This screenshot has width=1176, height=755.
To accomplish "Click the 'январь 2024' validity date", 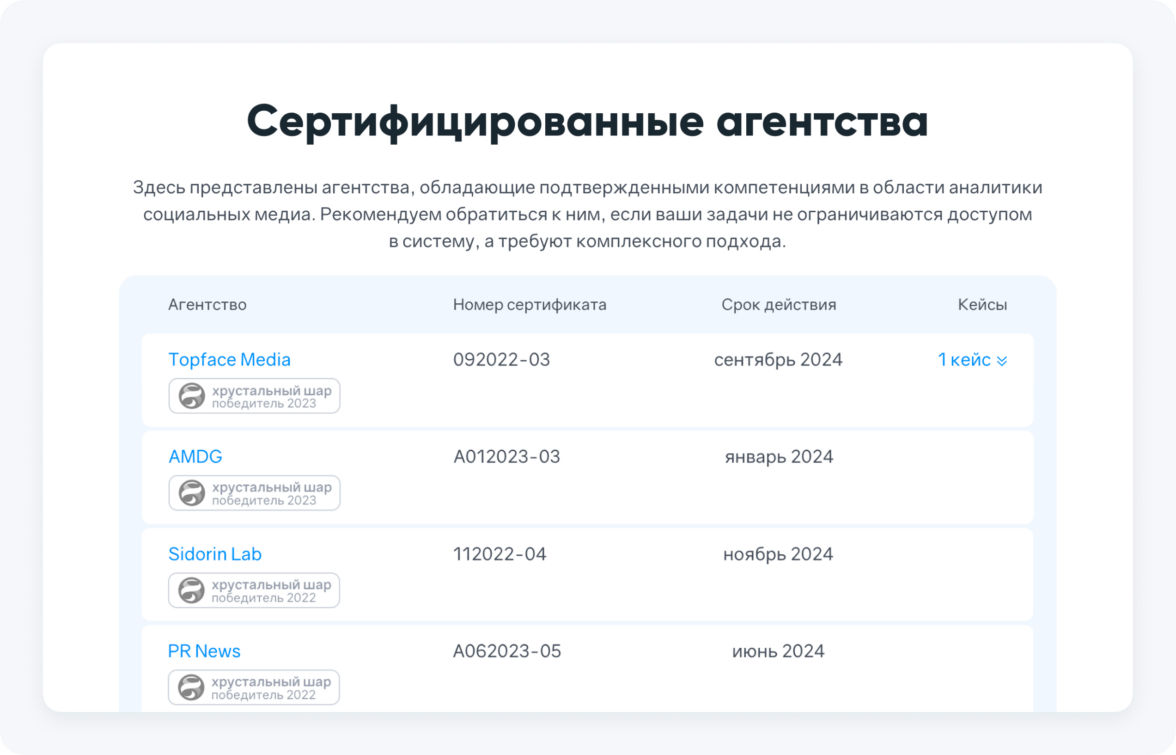I will tap(778, 457).
